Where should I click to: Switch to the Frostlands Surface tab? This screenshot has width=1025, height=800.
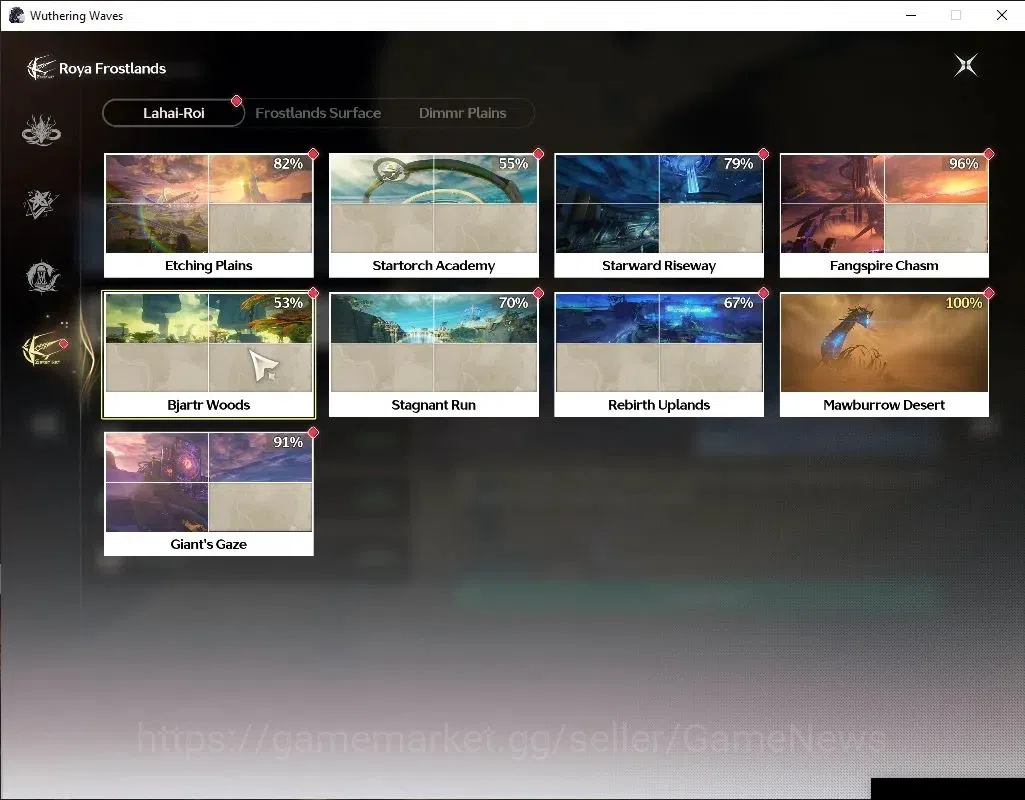pos(318,113)
